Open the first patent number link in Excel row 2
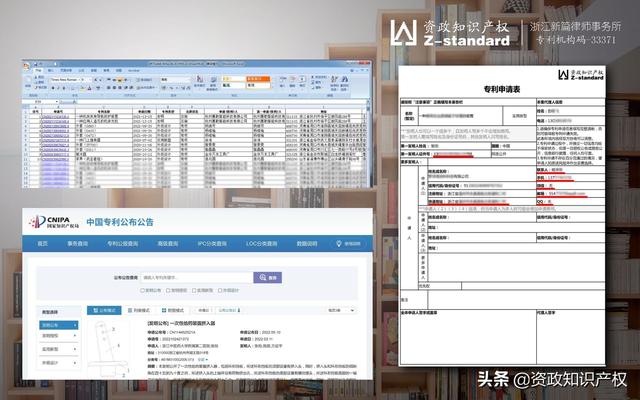This screenshot has width=640, height=400. pyautogui.click(x=56, y=116)
